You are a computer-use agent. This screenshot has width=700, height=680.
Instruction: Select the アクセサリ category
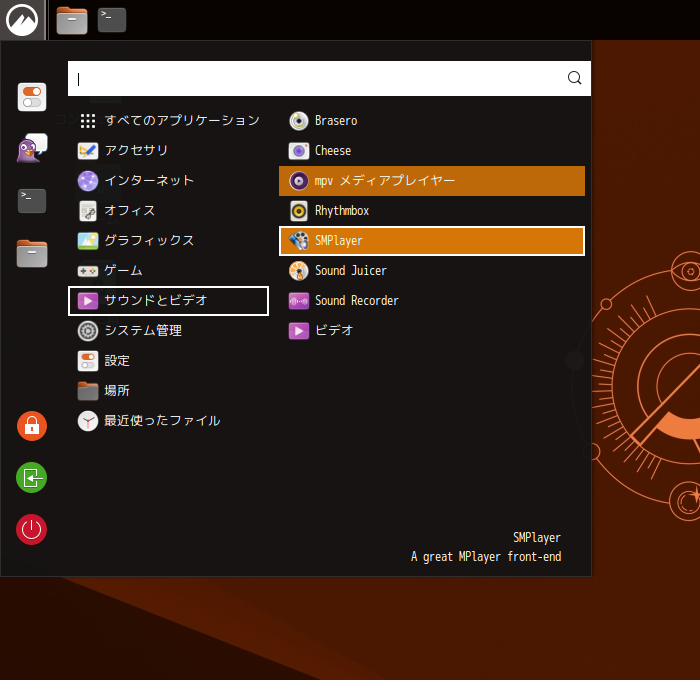(169, 150)
